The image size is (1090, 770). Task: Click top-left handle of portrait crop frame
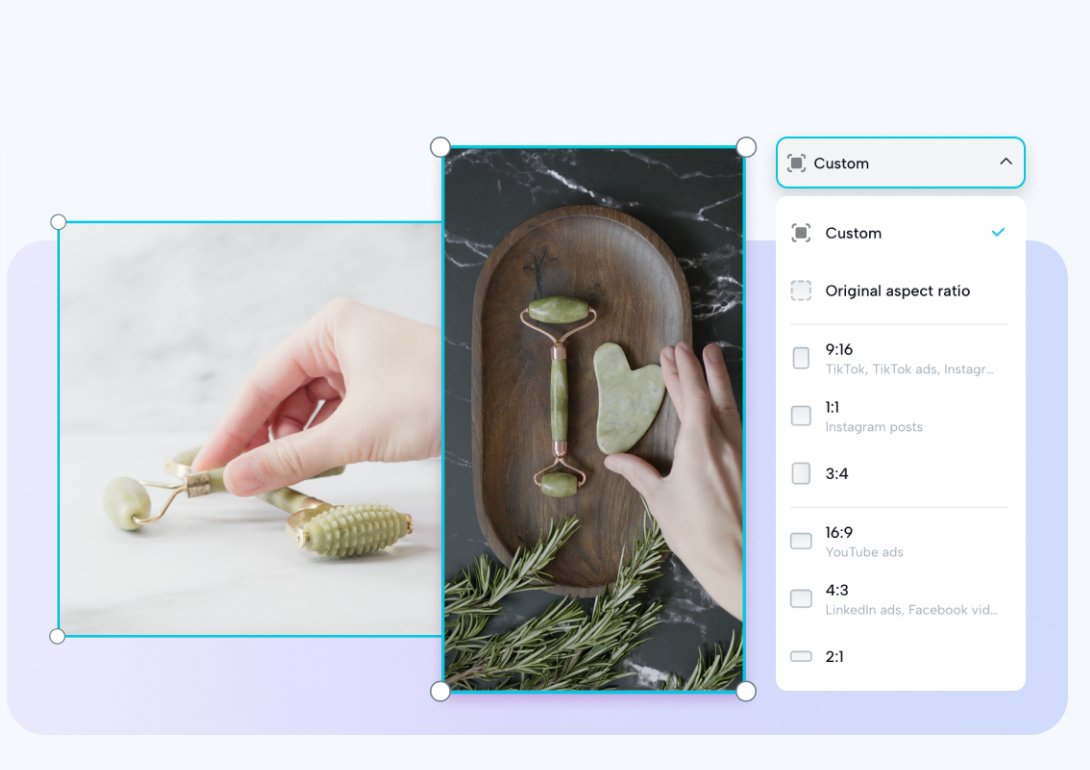pyautogui.click(x=440, y=147)
